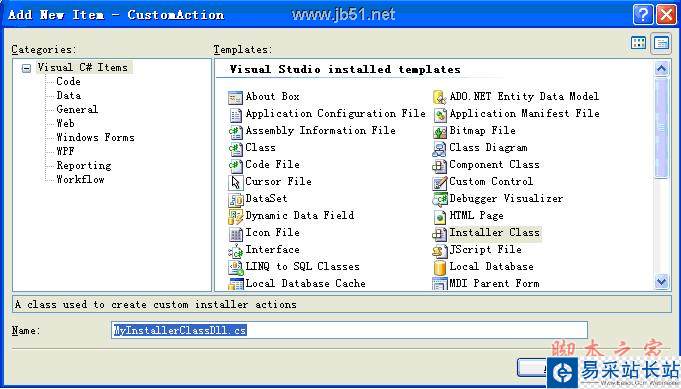Open dialog help with question button

(x=643, y=14)
